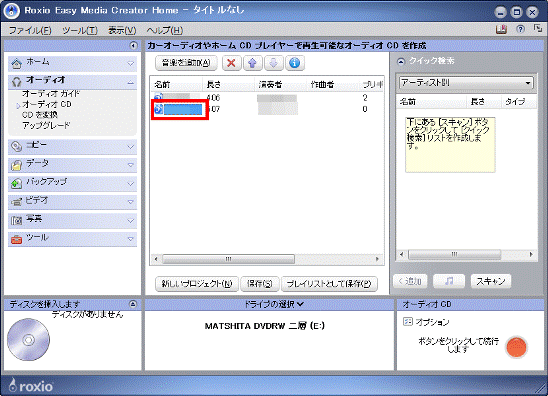548x396 pixels.
Task: Expand the データ section chevron
Action: (130, 165)
